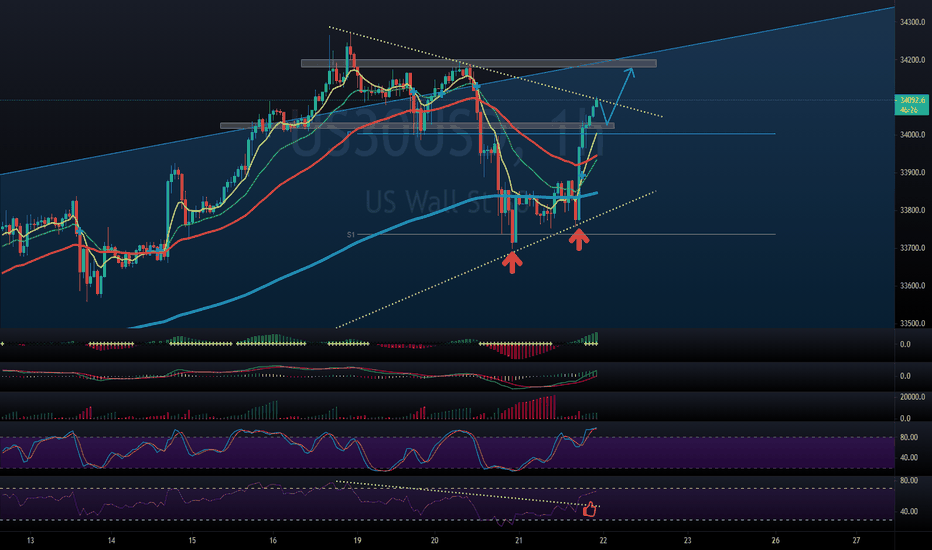Click date 16 on the time axis
The height and width of the screenshot is (550, 932).
(273, 540)
